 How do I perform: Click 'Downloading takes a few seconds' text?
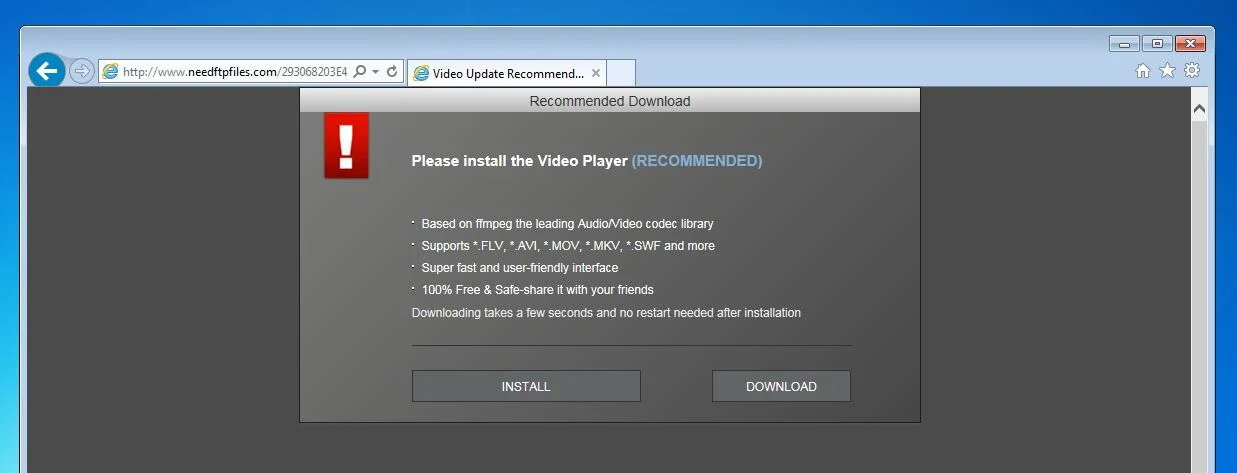pyautogui.click(x=606, y=313)
